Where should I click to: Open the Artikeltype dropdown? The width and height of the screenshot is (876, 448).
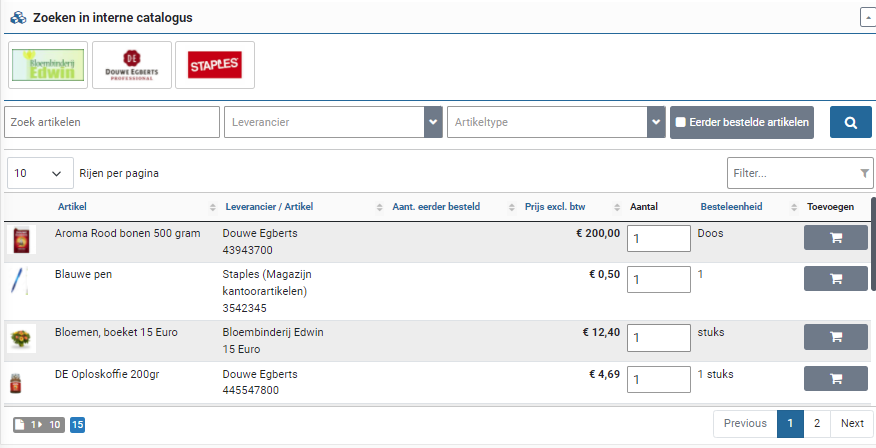pos(656,122)
